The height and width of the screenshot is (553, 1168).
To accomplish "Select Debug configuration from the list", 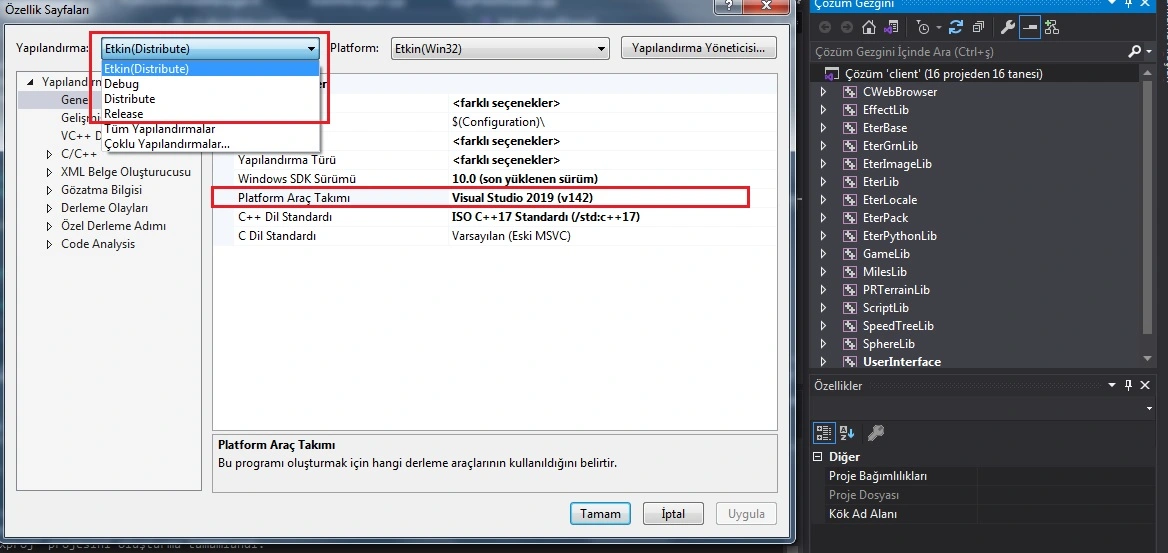I will (121, 84).
